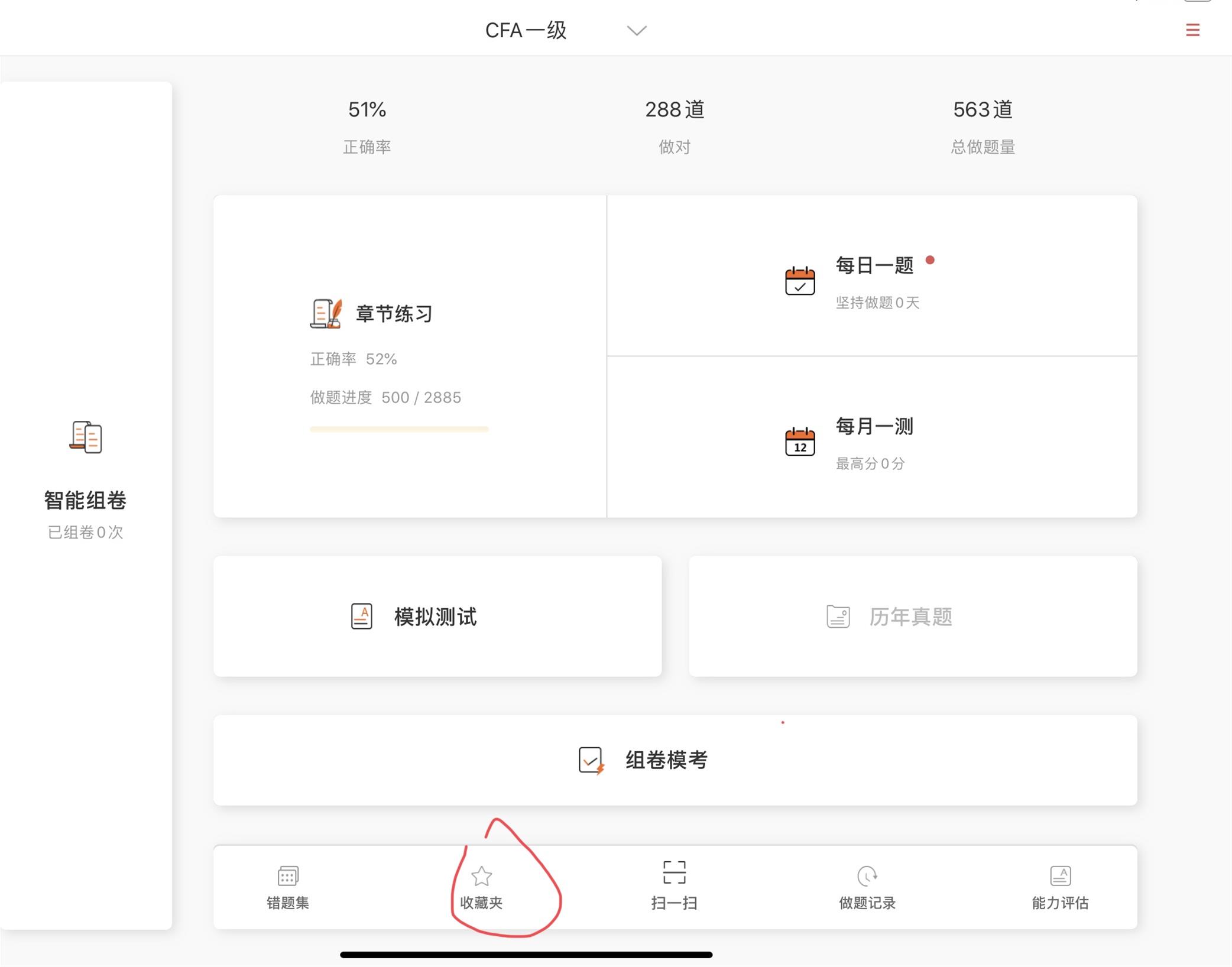Open 历年真题 past exams
The height and width of the screenshot is (967, 1232).
(910, 616)
